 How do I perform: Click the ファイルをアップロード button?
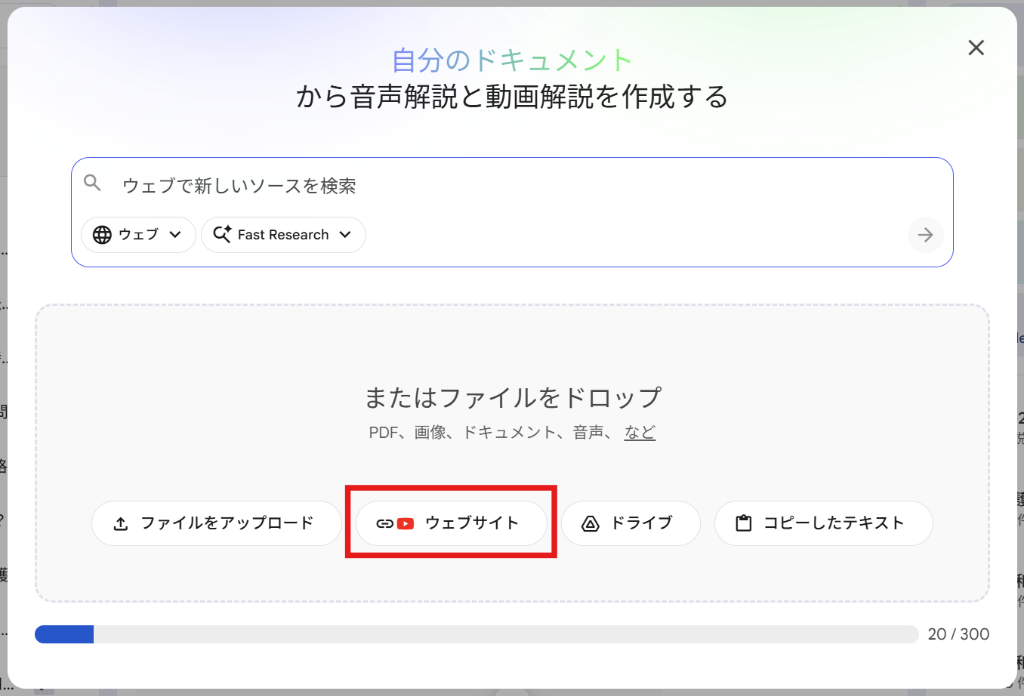(x=216, y=523)
